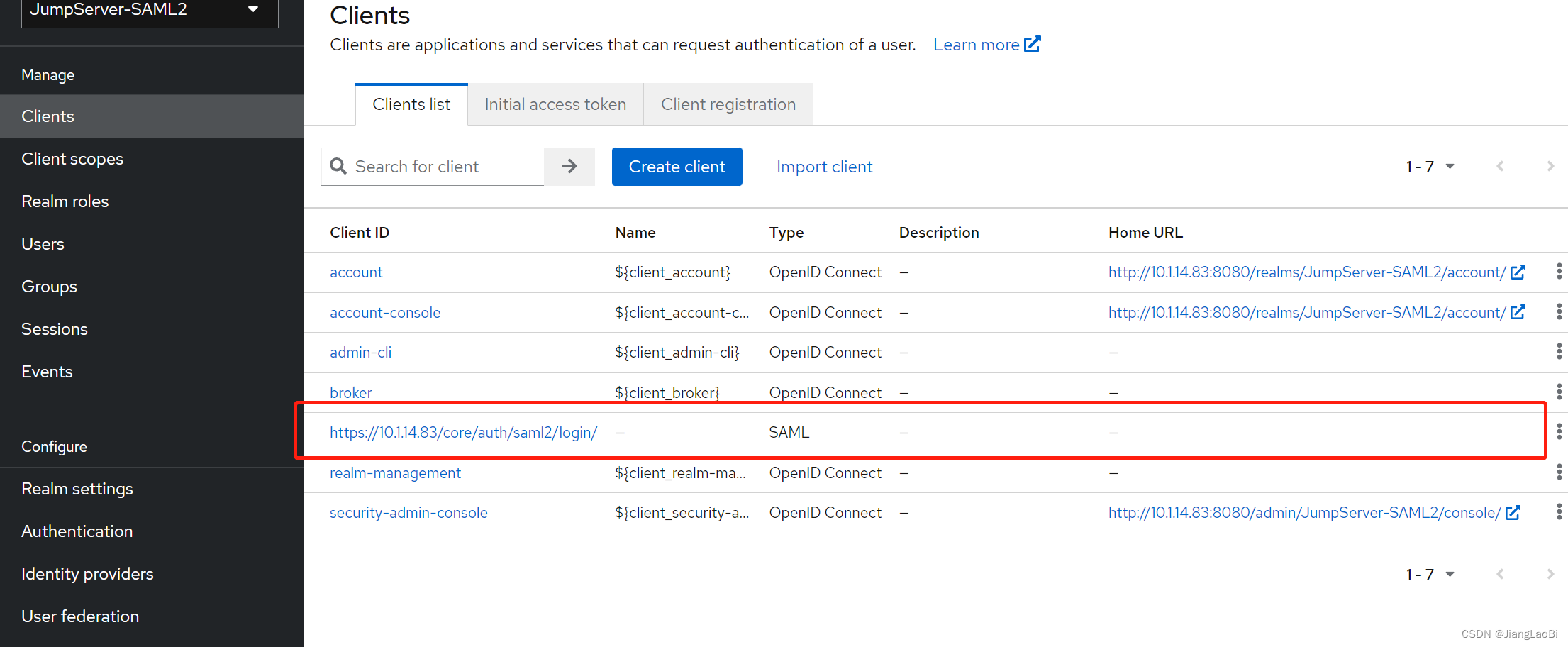1568x647 pixels.
Task: Open the security-admin-console Home URL external link
Action: (x=1514, y=512)
